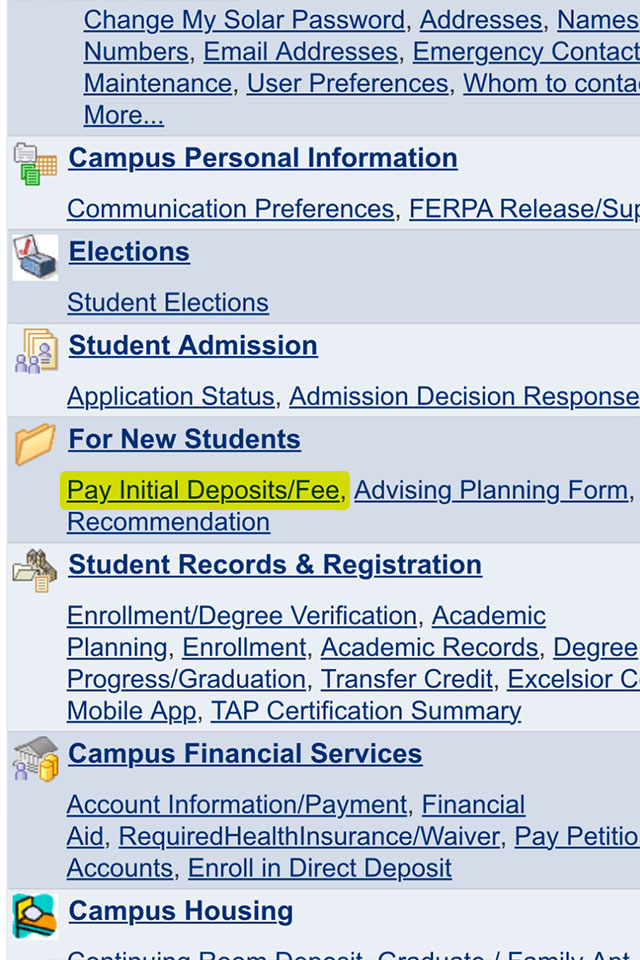Screen dimensions: 640x960
Task: Open Enrollment/Degree Verification
Action: [241, 616]
